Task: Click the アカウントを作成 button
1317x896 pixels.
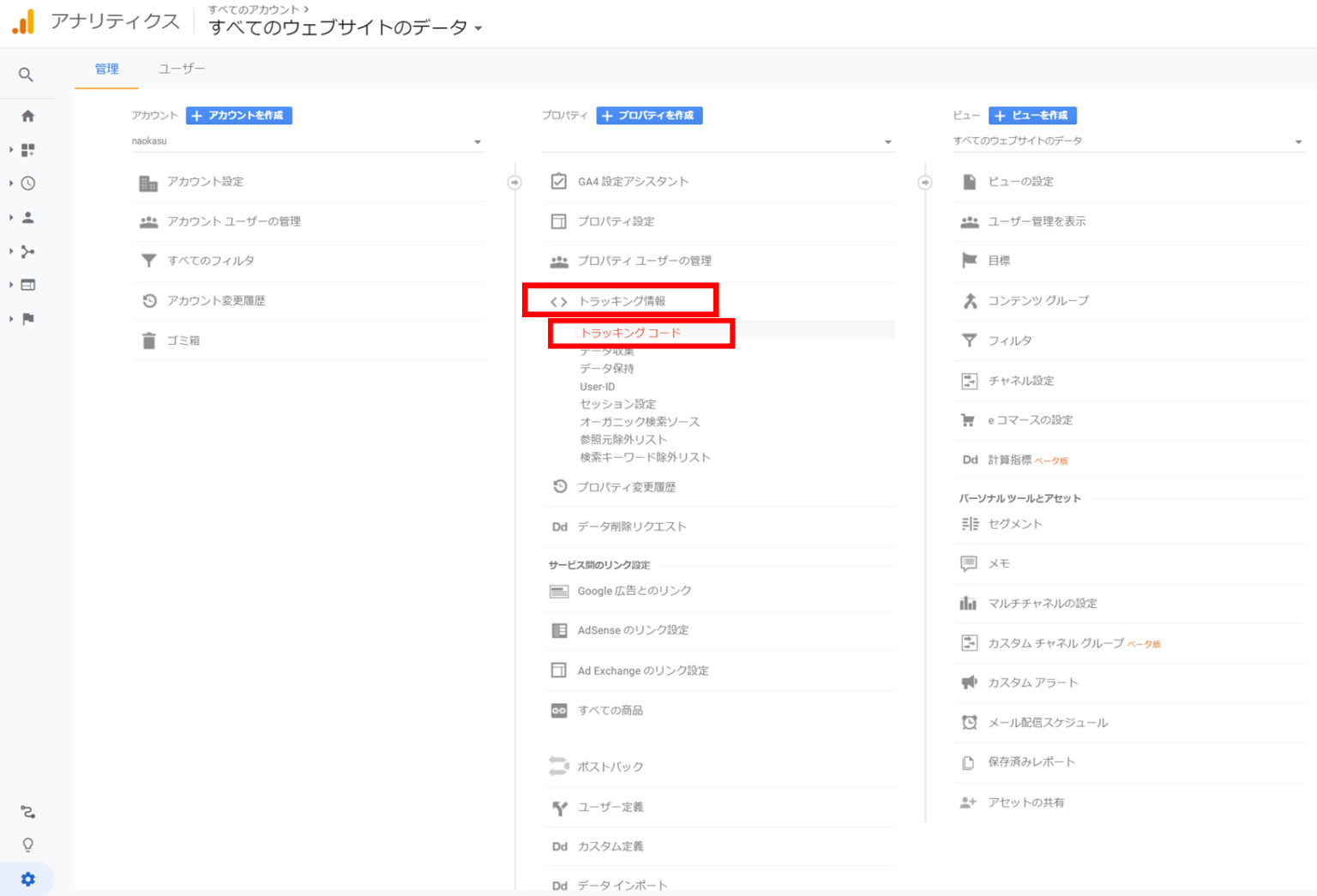Action: 239,116
